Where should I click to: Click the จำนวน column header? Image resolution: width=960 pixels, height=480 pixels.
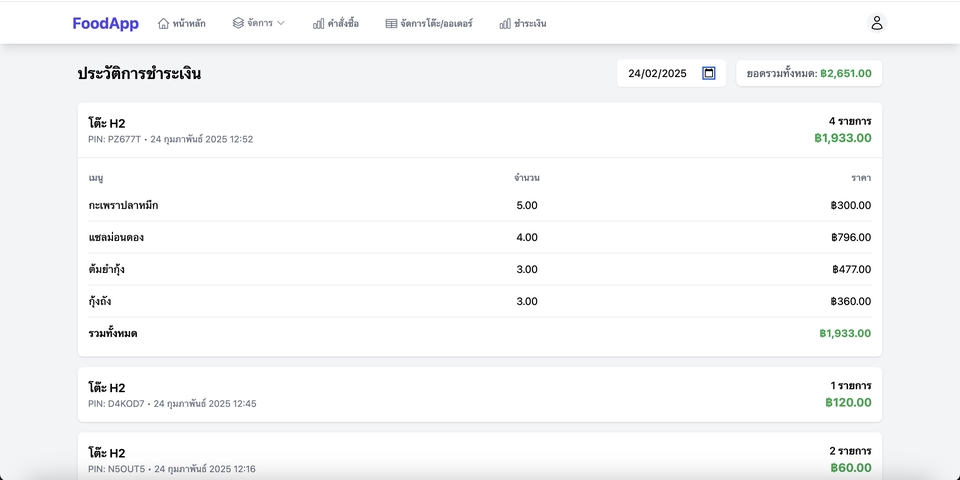tap(527, 178)
